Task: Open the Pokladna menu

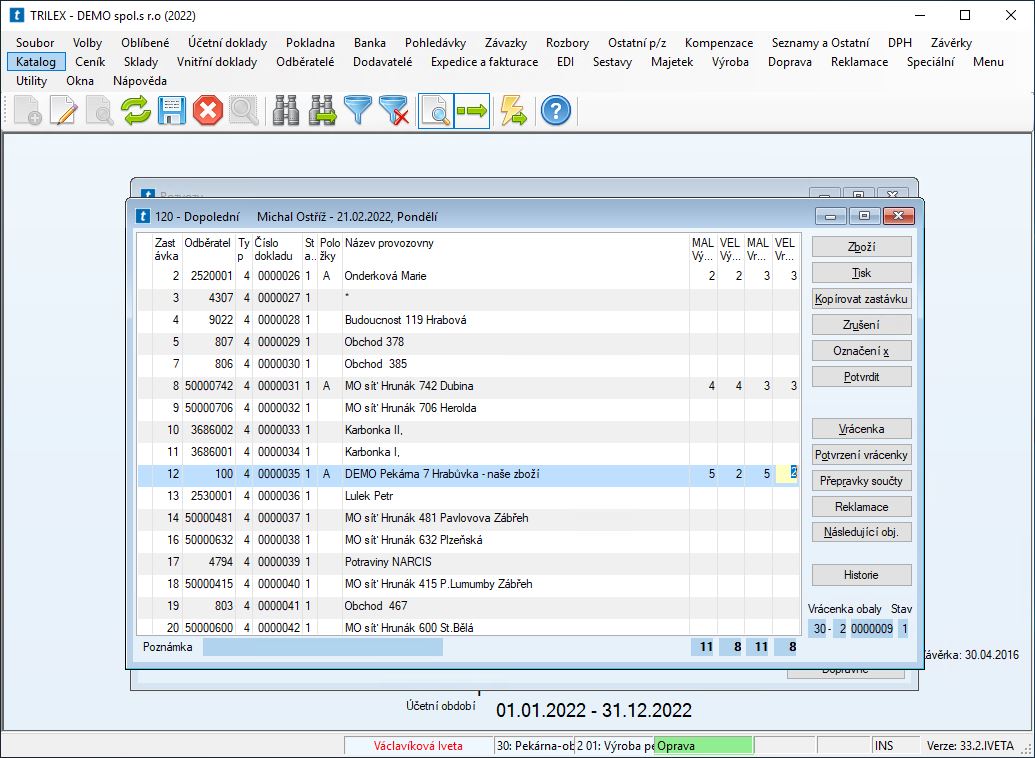Action: pos(310,43)
